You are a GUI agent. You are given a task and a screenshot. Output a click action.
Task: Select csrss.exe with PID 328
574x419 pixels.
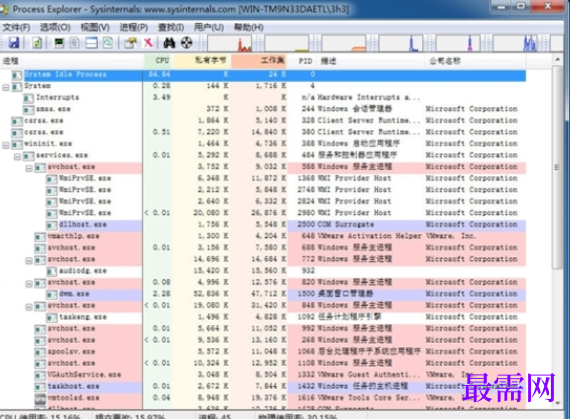coord(263,121)
